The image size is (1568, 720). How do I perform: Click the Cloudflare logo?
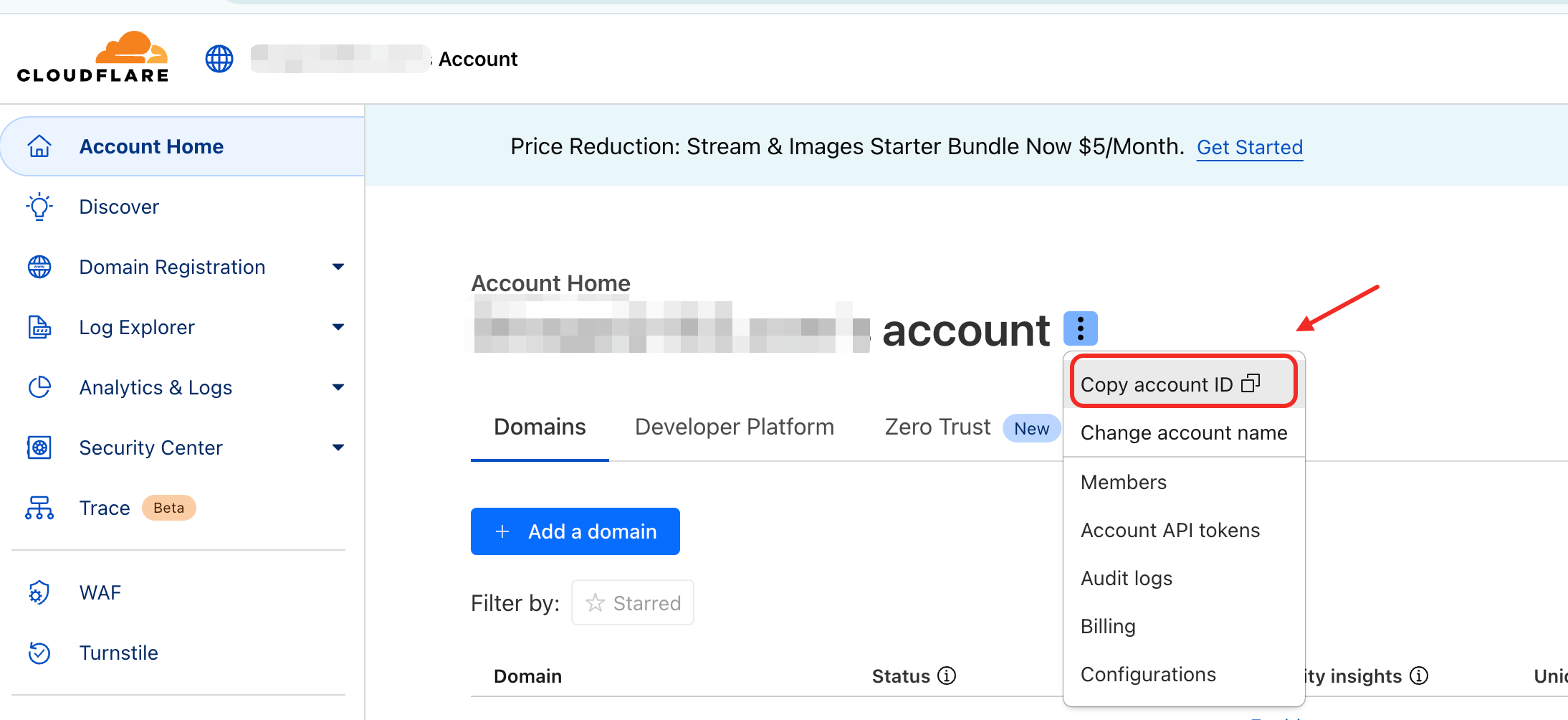click(x=92, y=57)
